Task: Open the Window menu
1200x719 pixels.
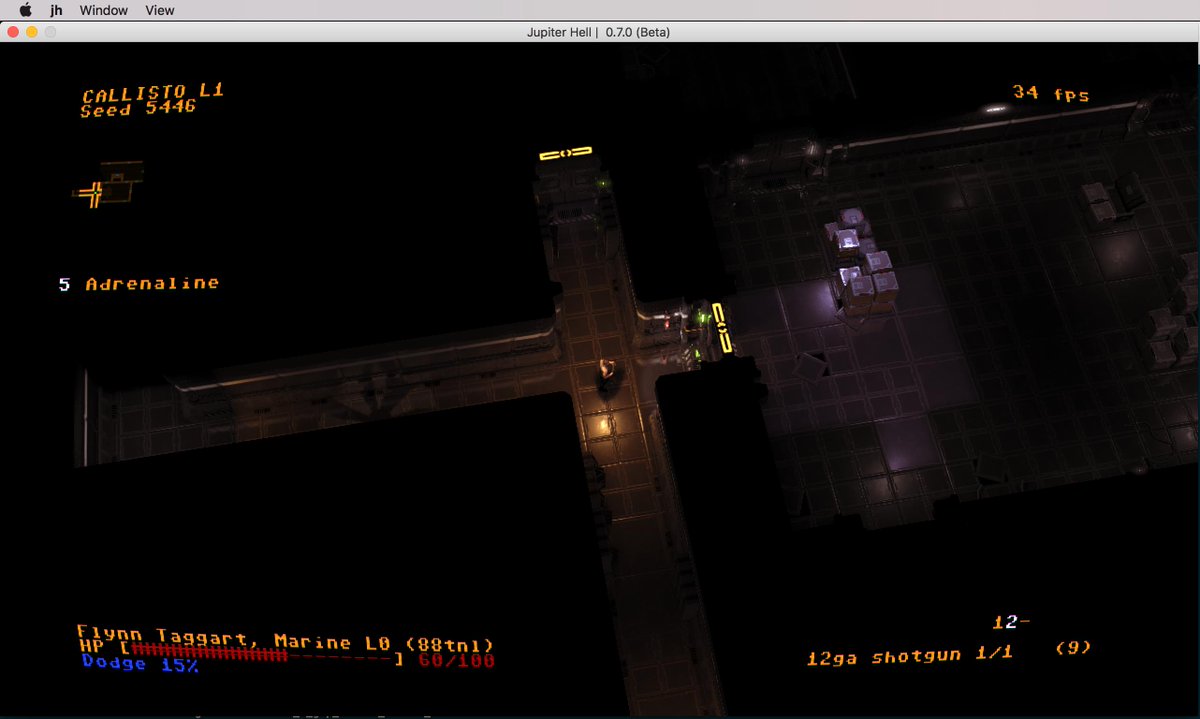Action: click(x=104, y=10)
